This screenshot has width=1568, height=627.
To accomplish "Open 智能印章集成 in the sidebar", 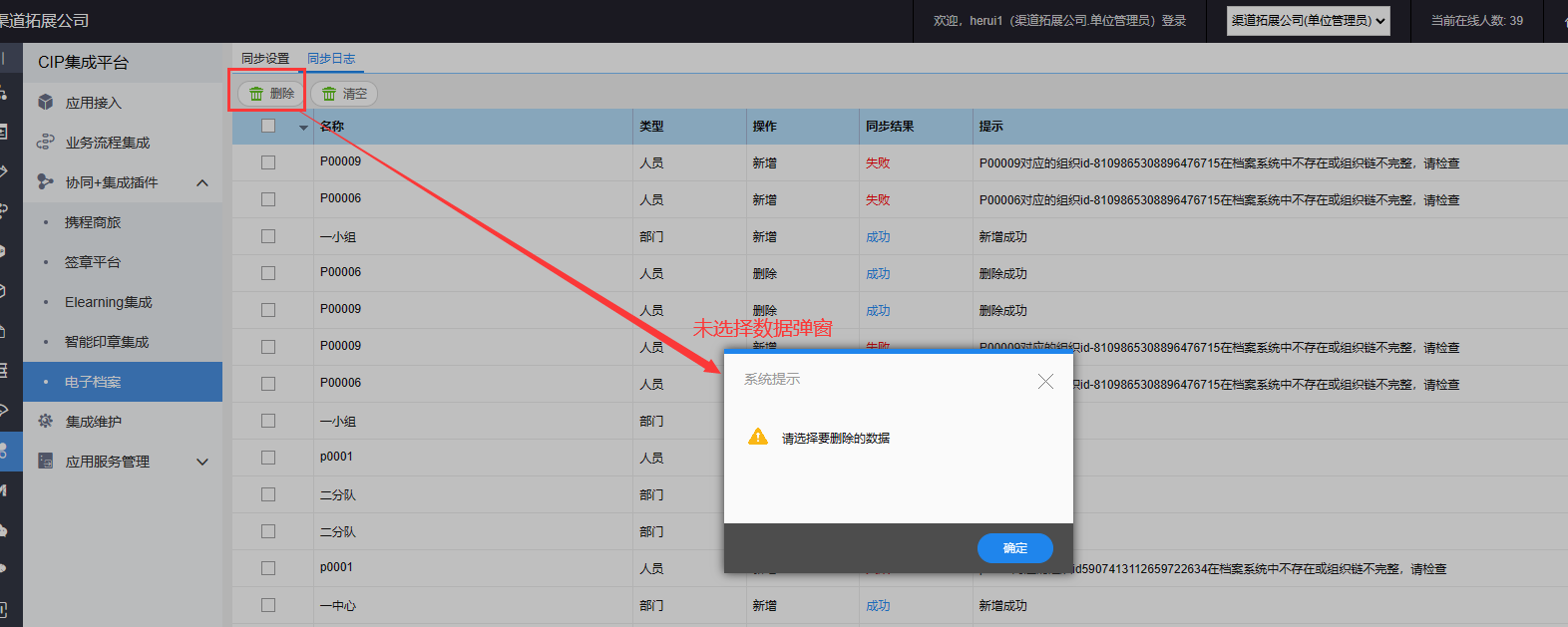I will point(107,342).
